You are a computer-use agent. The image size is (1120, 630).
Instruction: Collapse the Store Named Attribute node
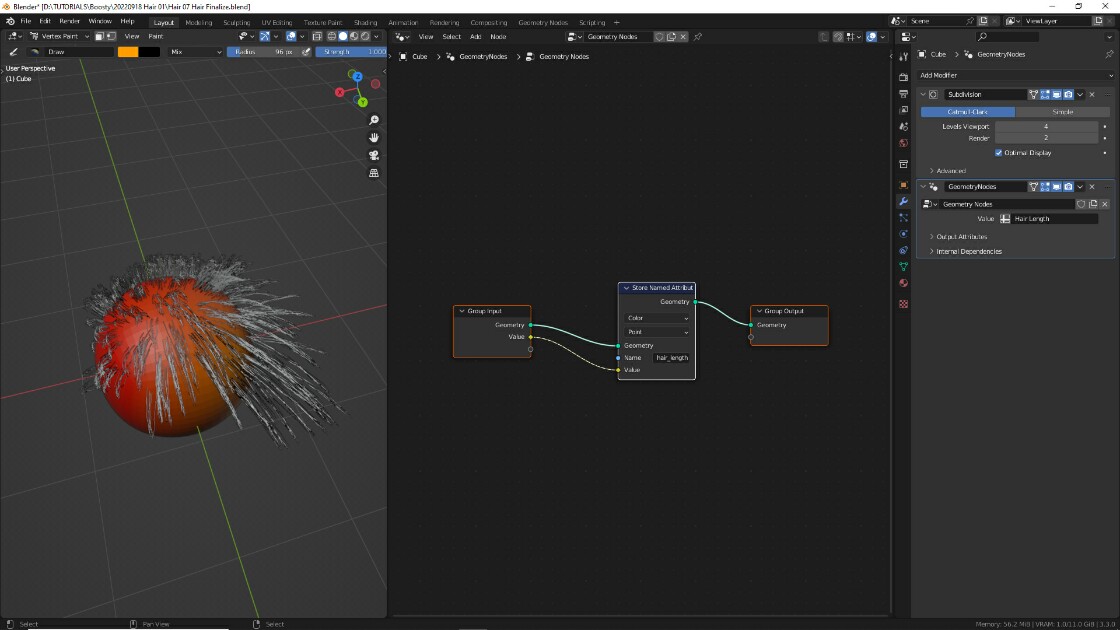point(626,288)
